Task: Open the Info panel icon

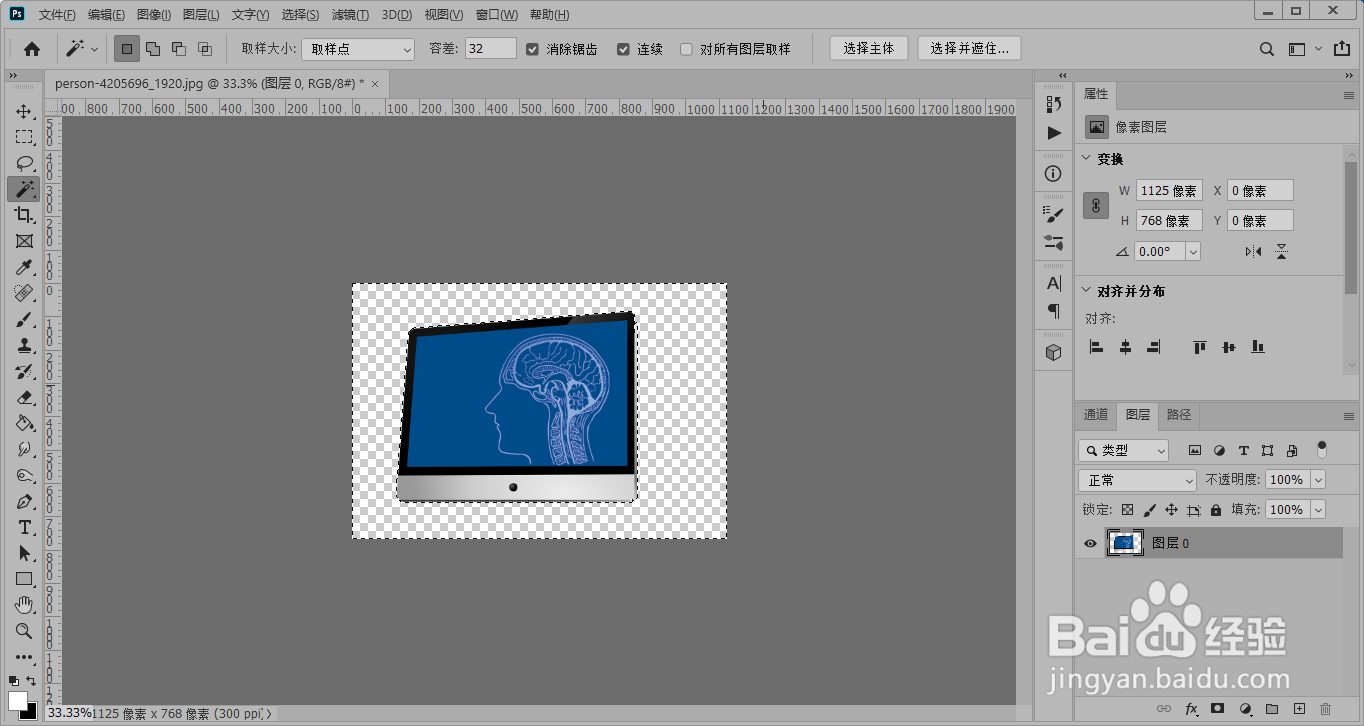Action: [x=1054, y=174]
